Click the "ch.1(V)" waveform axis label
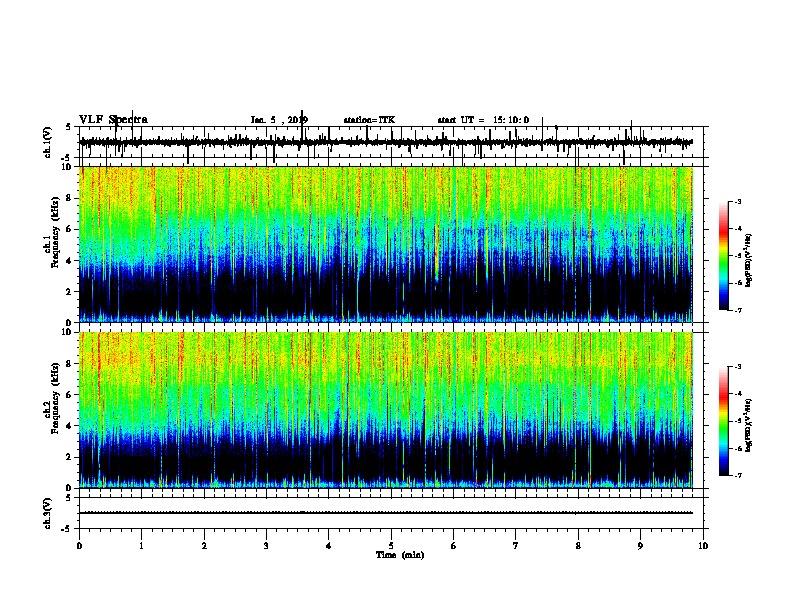 pos(48,142)
